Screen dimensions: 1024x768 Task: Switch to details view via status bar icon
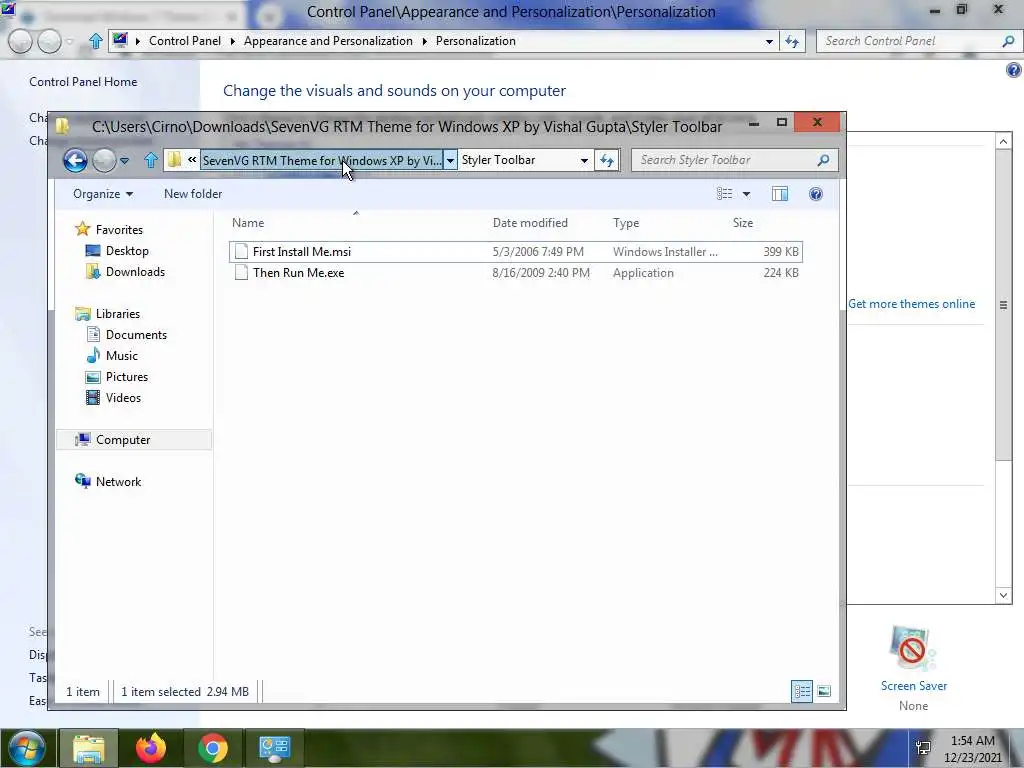click(x=802, y=691)
